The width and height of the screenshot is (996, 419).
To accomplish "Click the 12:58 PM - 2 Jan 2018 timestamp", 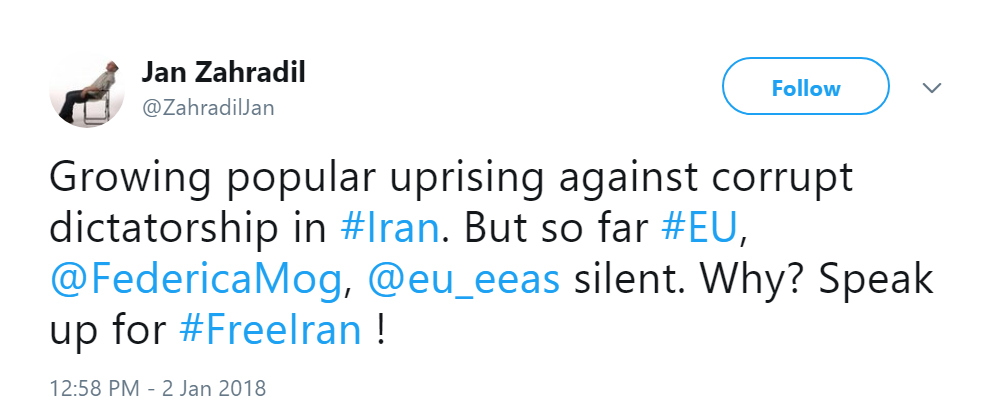I will (156, 387).
